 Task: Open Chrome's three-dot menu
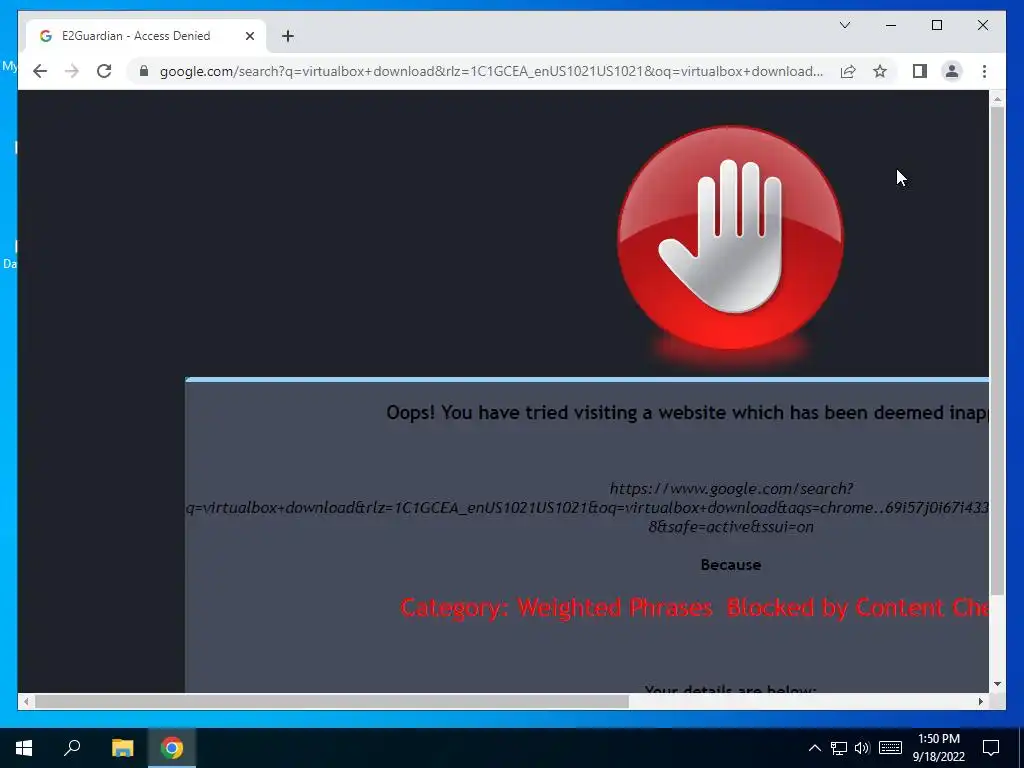pyautogui.click(x=984, y=71)
